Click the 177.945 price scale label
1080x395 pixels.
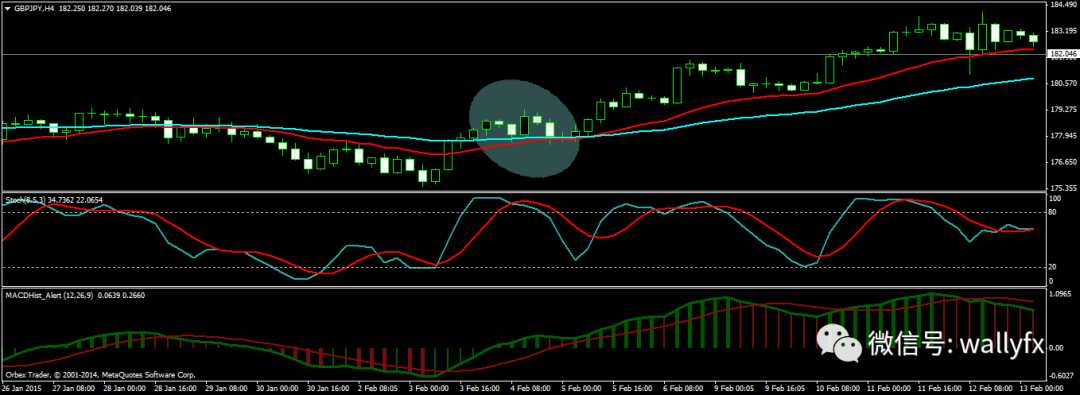[x=1062, y=136]
